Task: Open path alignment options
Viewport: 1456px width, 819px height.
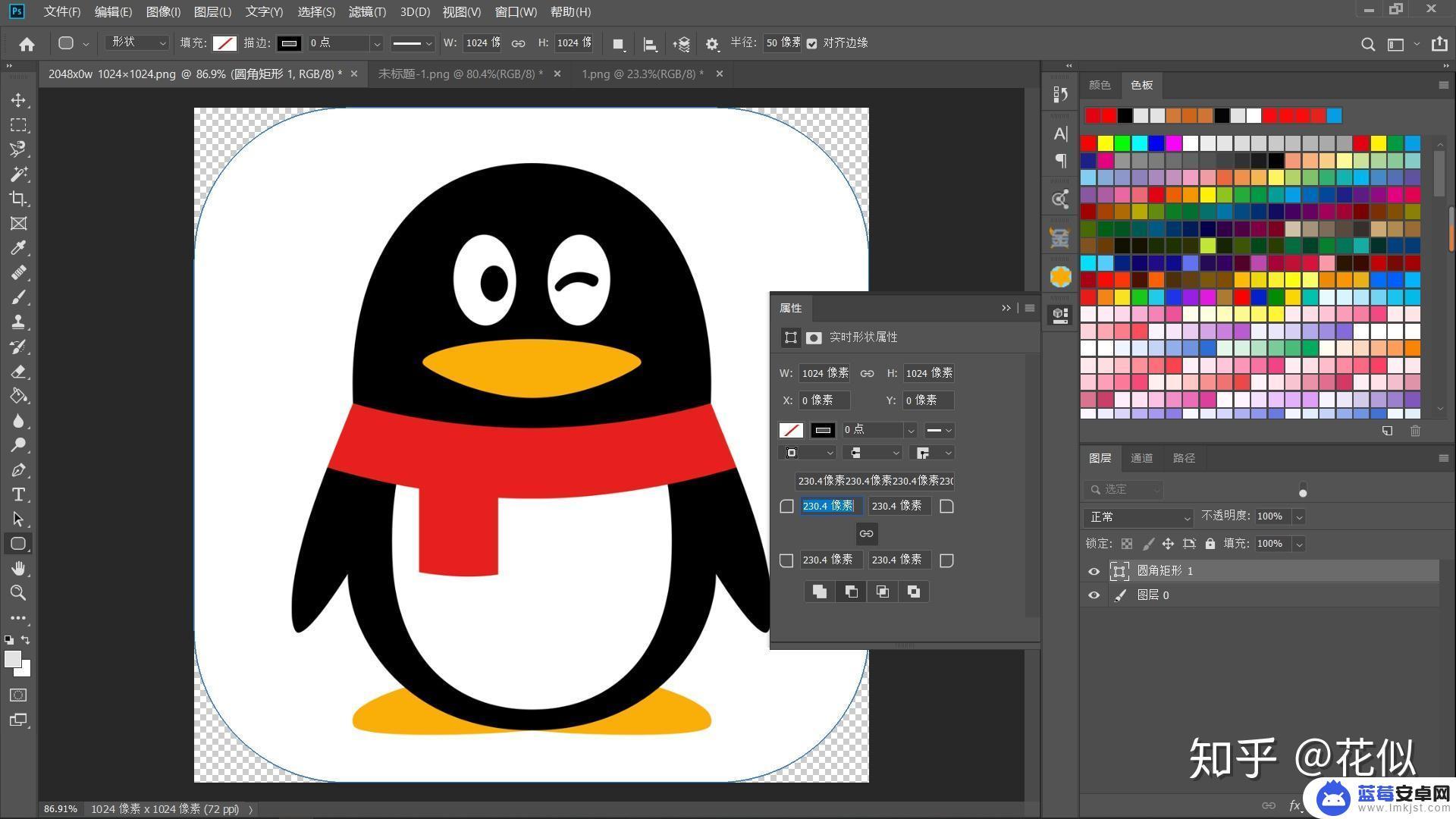Action: tap(650, 44)
